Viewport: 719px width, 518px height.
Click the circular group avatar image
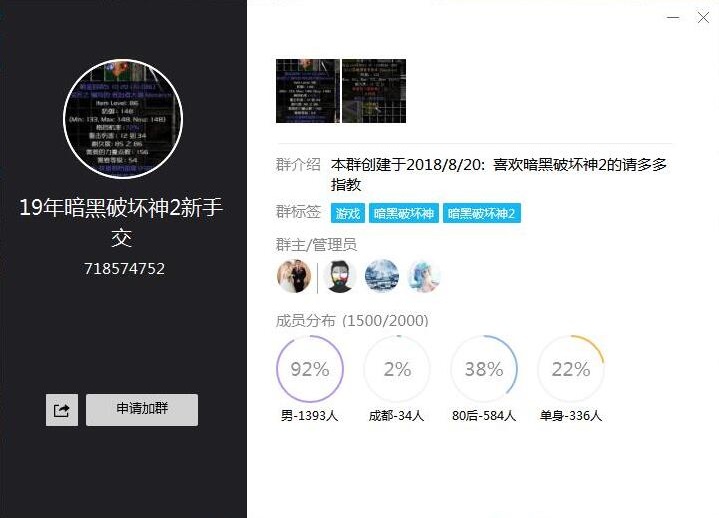pyautogui.click(x=123, y=119)
